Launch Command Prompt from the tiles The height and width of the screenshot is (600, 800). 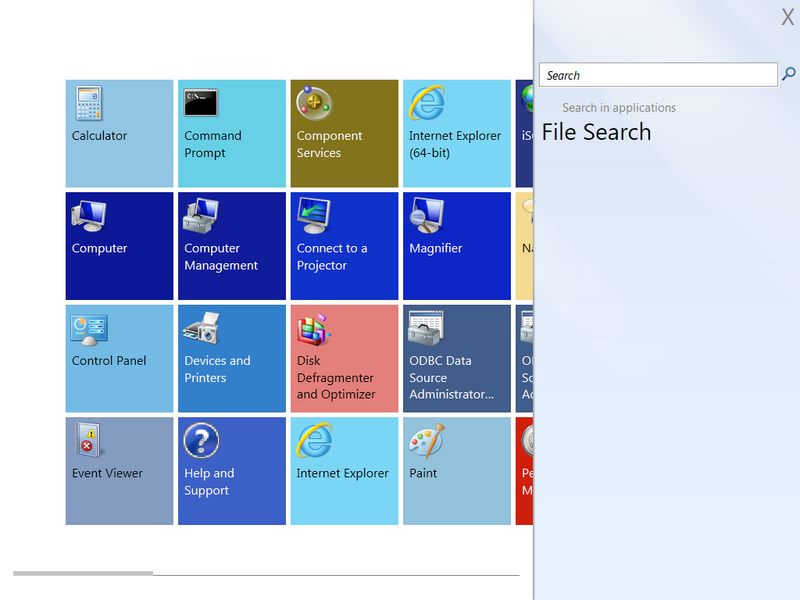tap(231, 134)
